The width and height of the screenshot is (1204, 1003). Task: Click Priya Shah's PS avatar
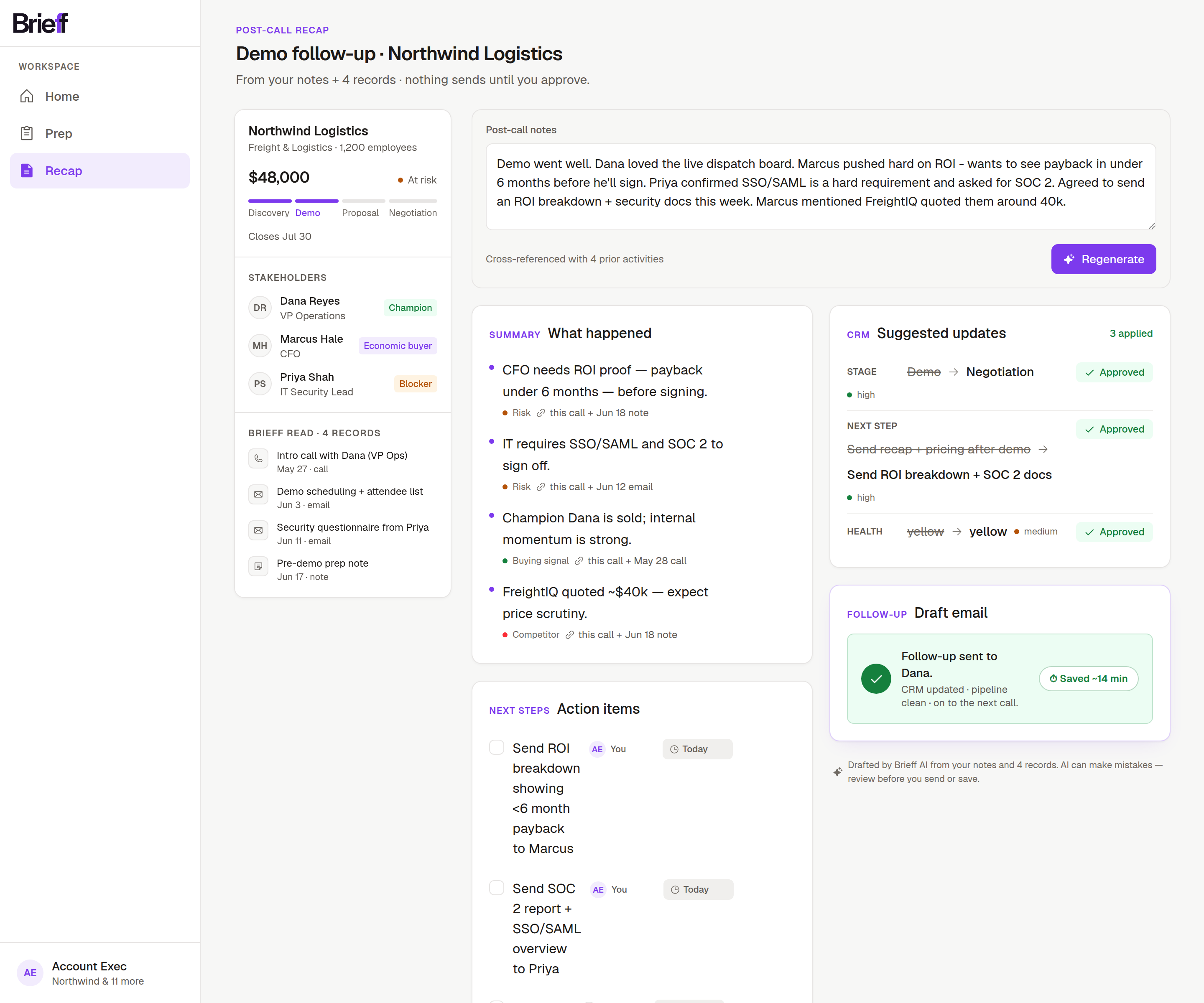tap(260, 384)
